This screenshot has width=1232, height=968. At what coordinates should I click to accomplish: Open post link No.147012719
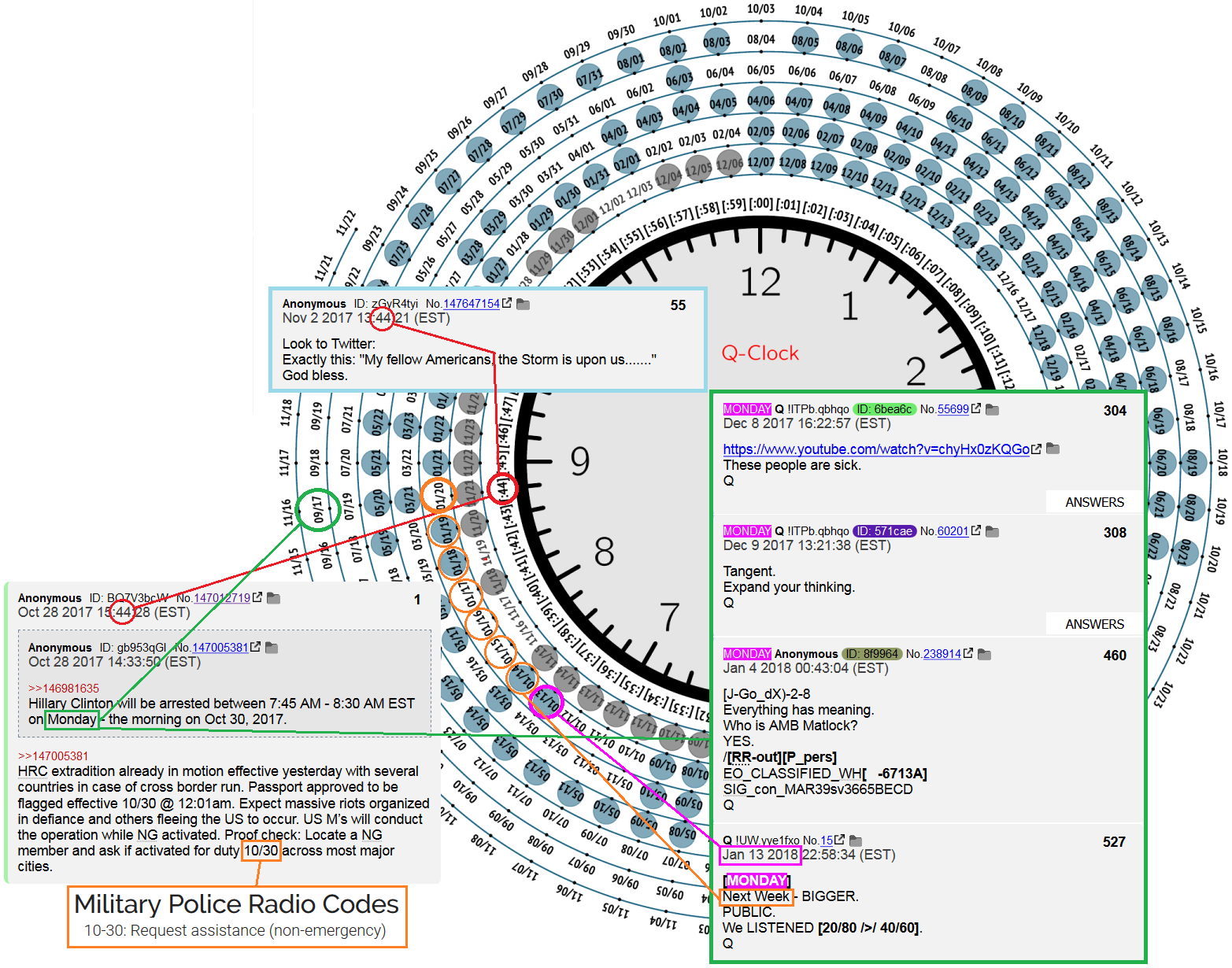click(222, 598)
